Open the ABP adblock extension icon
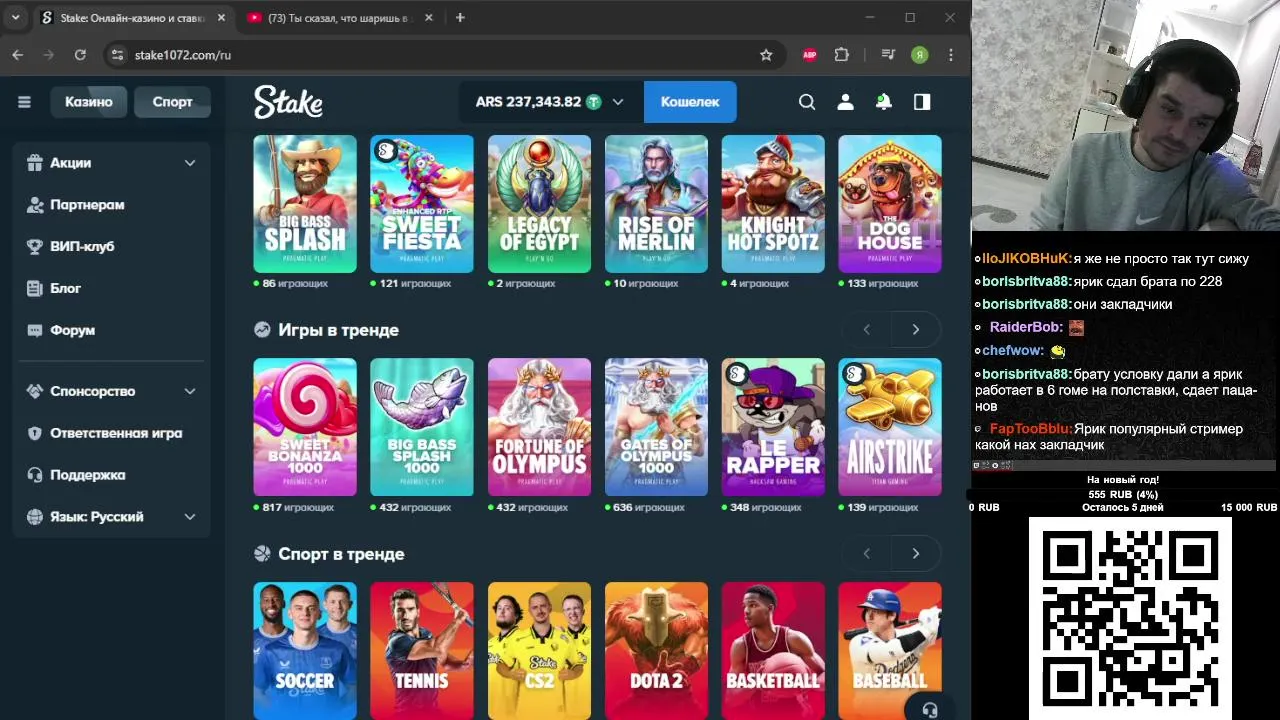The image size is (1280, 720). 810,55
